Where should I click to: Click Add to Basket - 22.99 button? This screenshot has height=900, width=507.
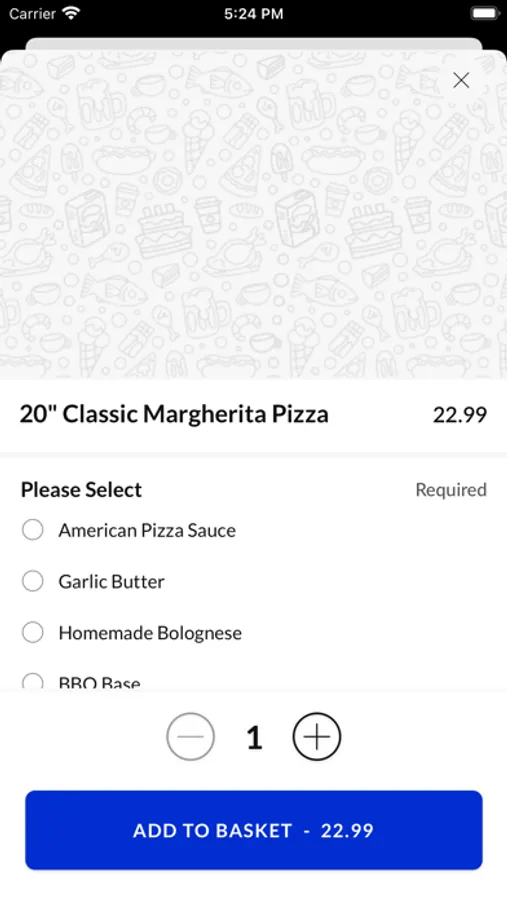[254, 830]
